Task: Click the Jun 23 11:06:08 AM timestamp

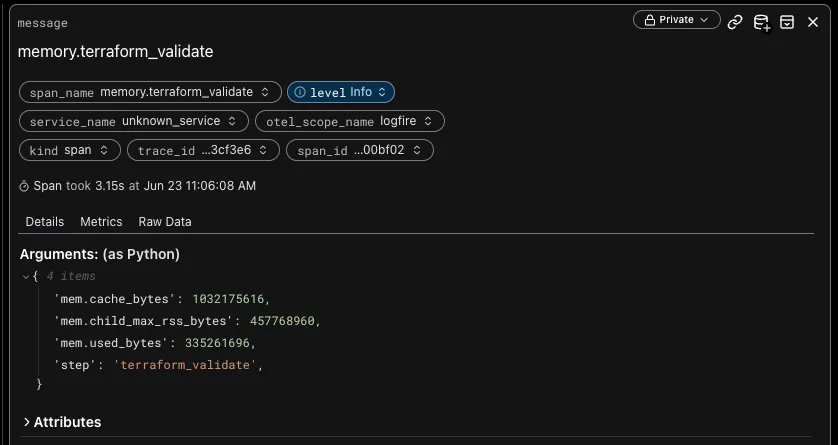Action: (x=200, y=186)
